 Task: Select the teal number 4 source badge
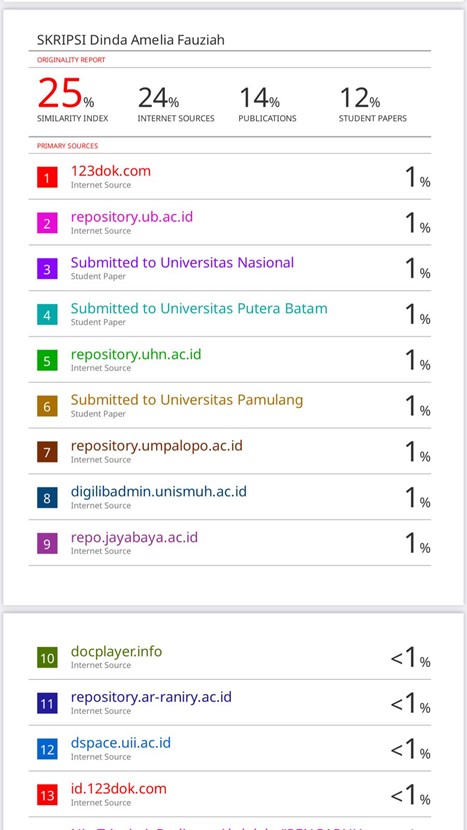tap(47, 315)
